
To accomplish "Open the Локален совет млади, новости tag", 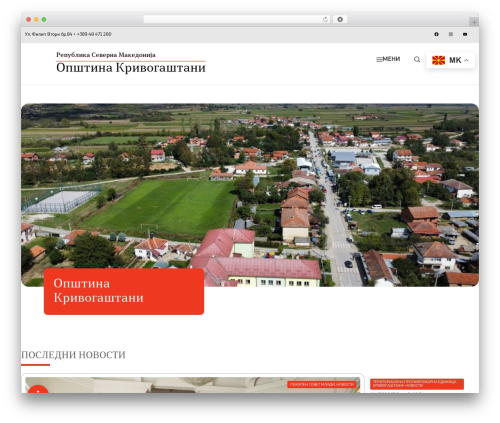I will click(322, 384).
